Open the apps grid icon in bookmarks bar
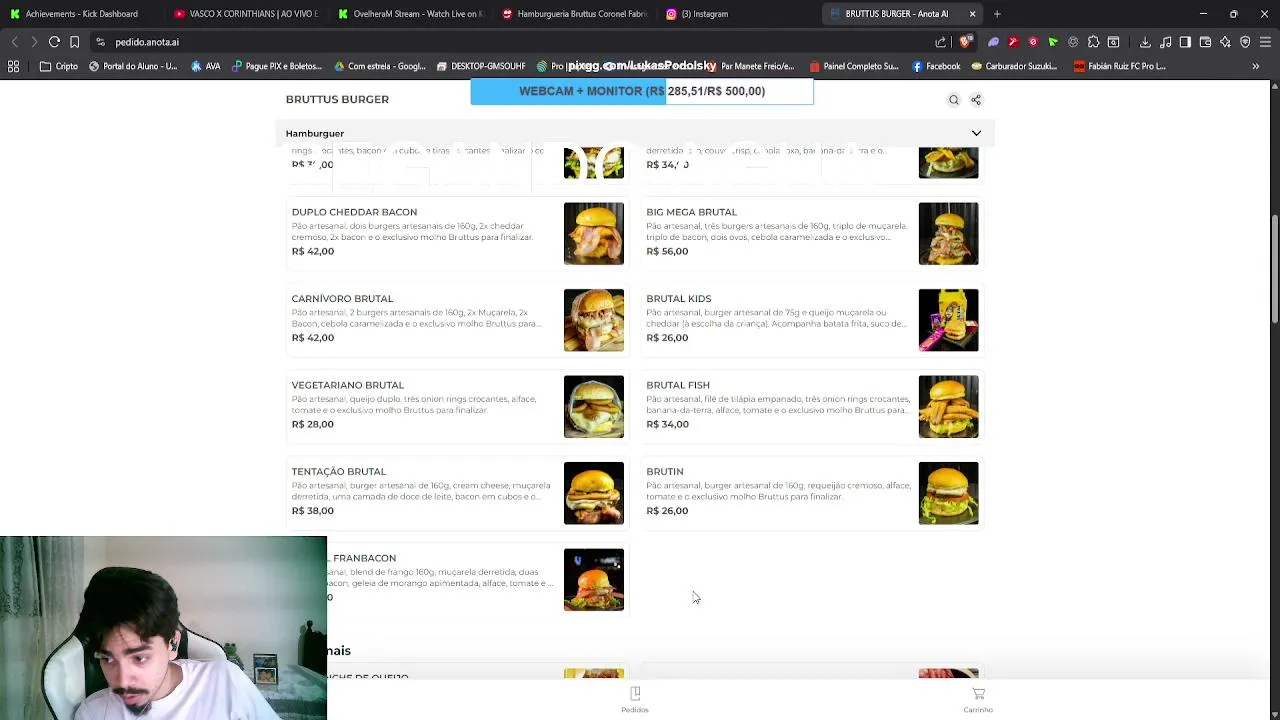Screen dimensions: 1280x720 tap(14, 66)
